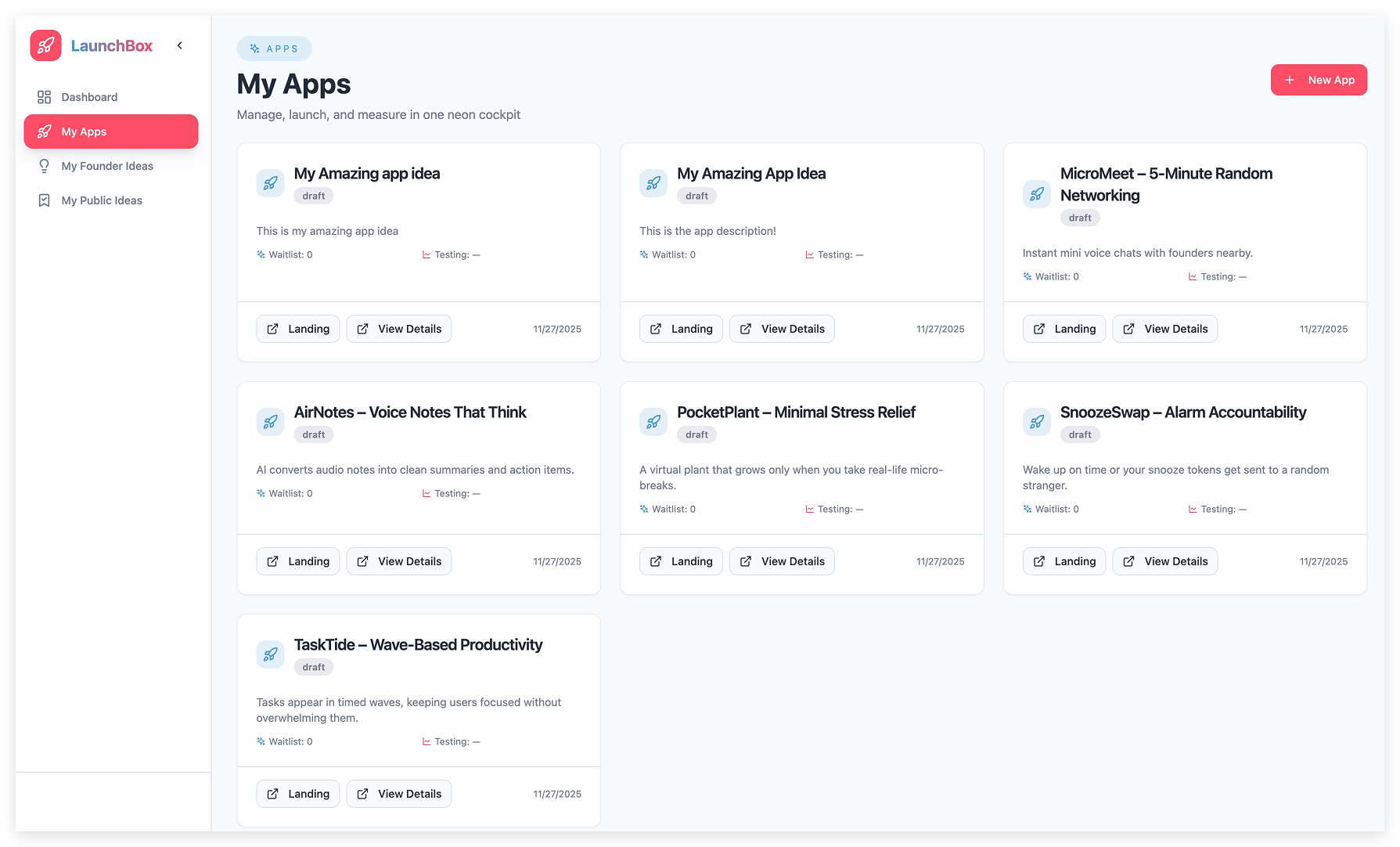Click the rocket icon on TaskTide card
This screenshot has width=1400, height=847.
pyautogui.click(x=270, y=654)
